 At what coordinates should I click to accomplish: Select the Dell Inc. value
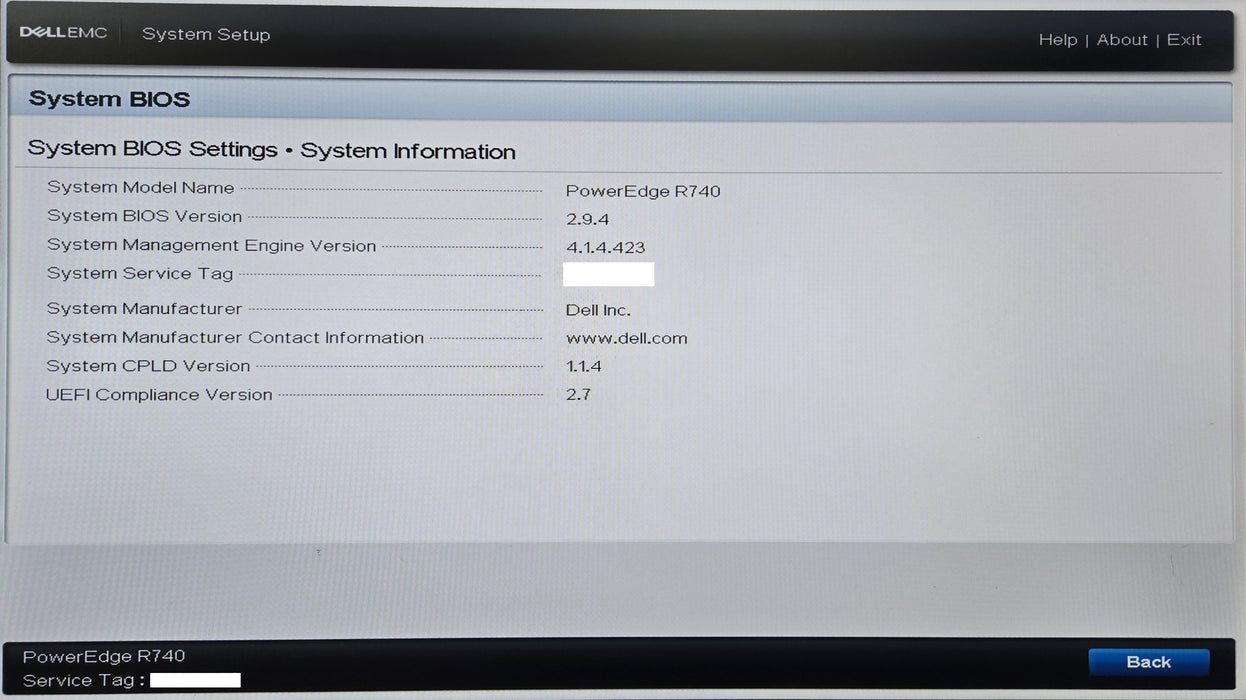tap(598, 310)
